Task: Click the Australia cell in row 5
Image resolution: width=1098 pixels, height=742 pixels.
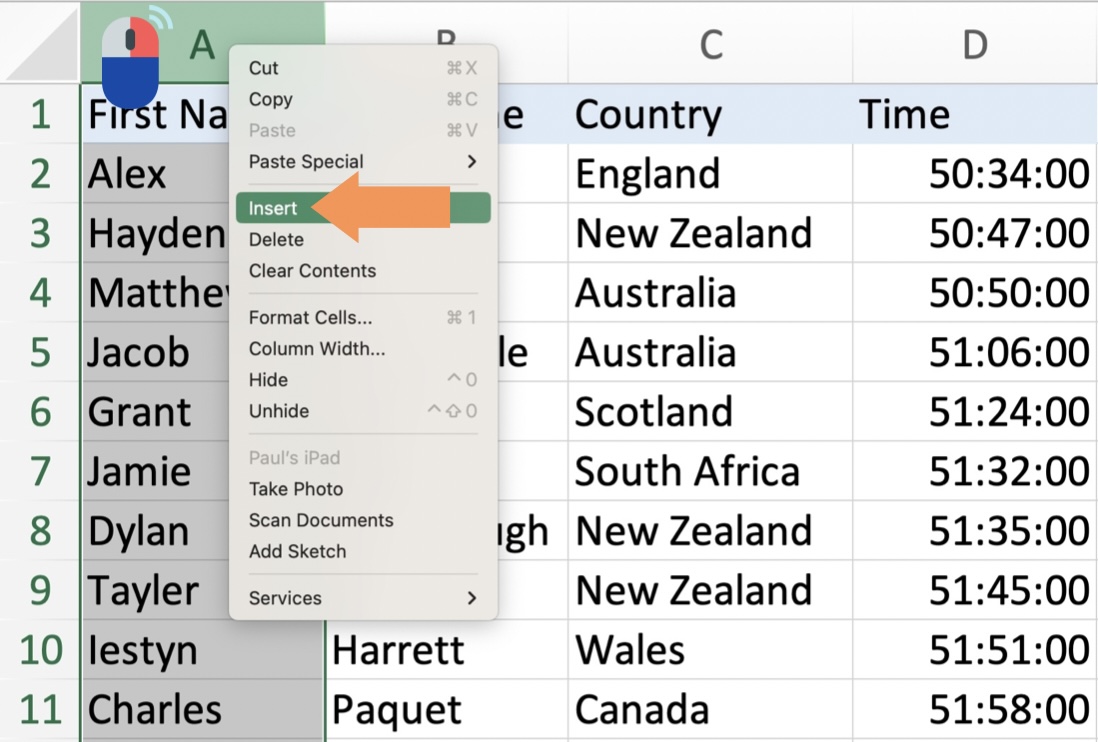Action: tap(711, 352)
